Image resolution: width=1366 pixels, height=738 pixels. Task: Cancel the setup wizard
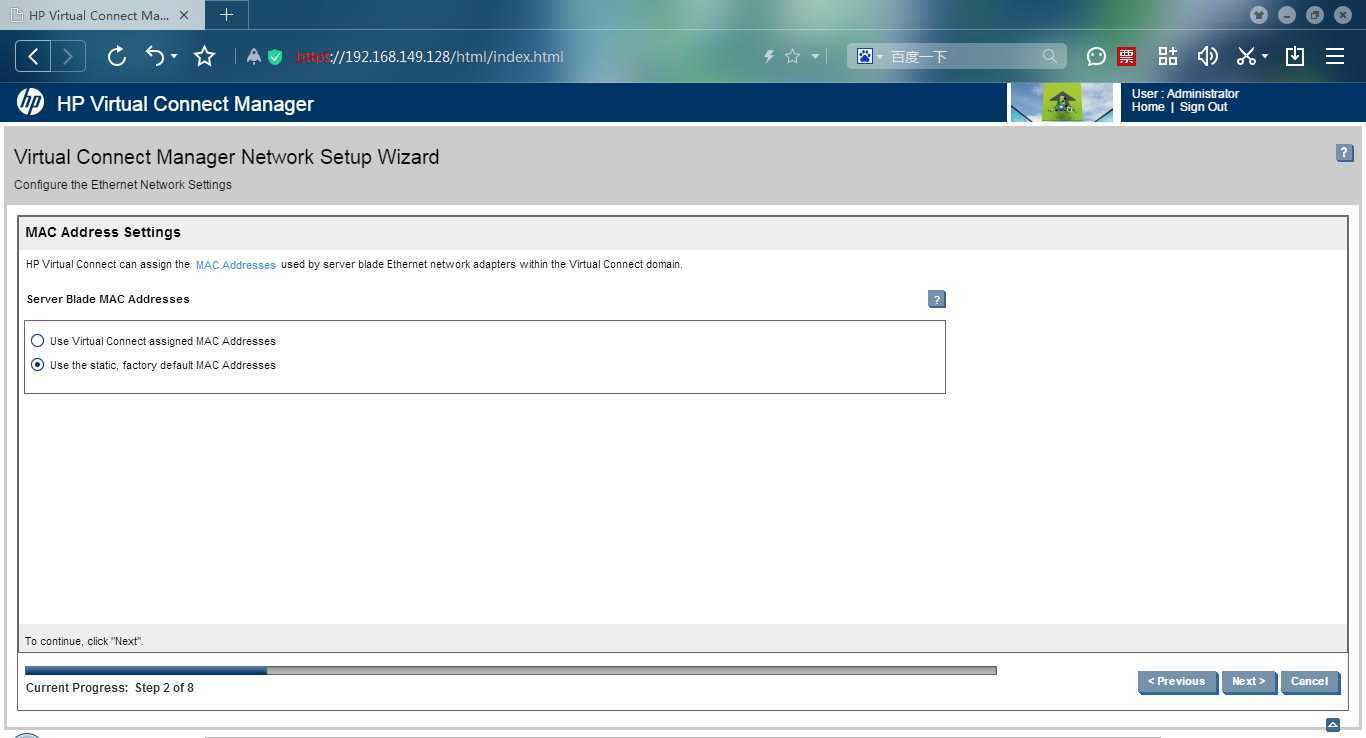(x=1309, y=682)
